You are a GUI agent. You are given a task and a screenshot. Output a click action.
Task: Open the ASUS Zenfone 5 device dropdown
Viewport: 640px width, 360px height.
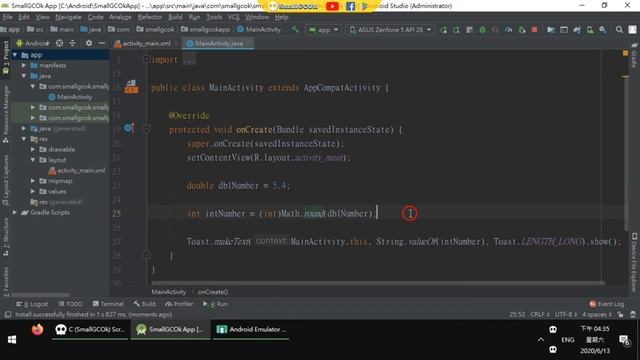pos(391,30)
